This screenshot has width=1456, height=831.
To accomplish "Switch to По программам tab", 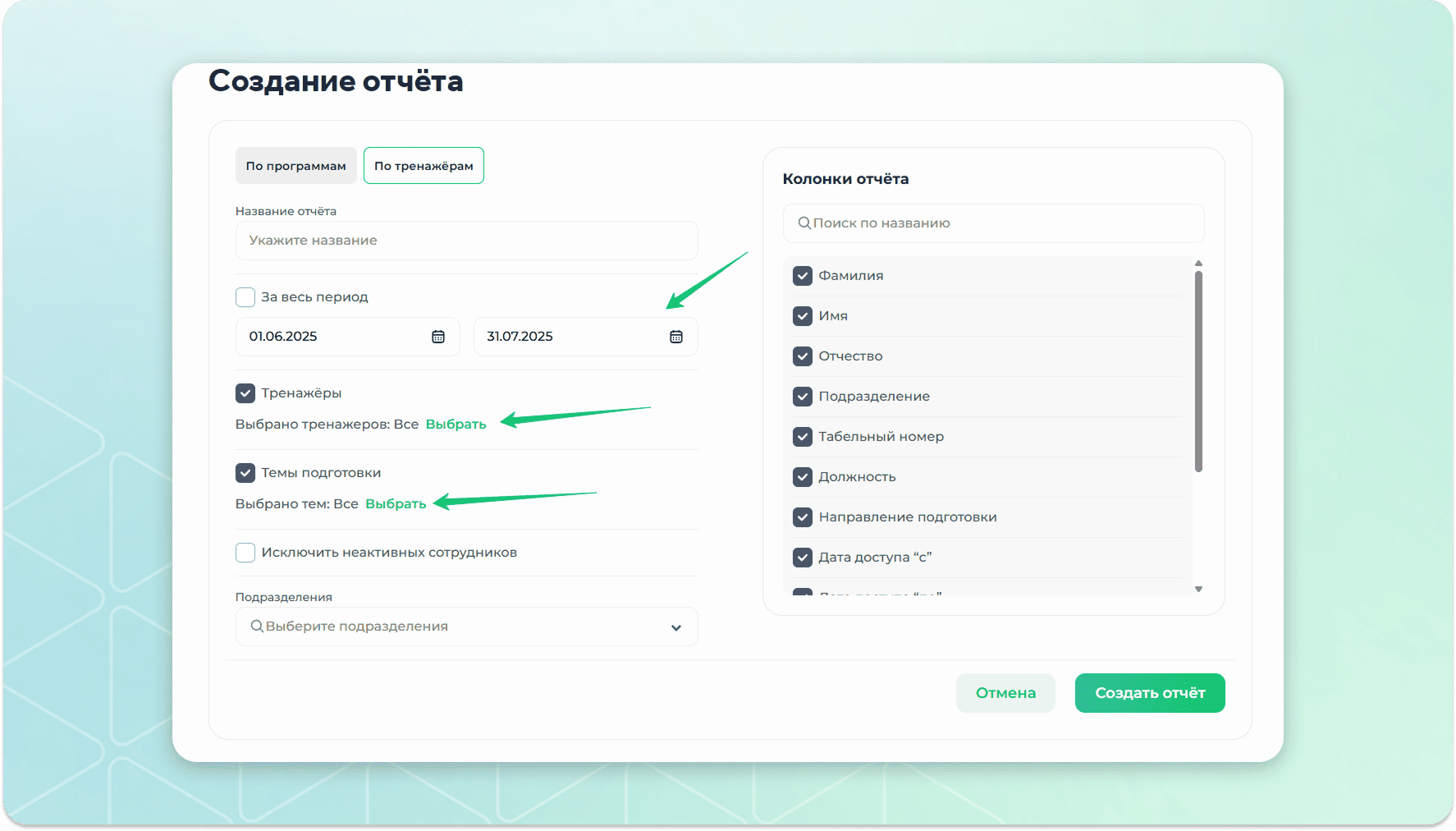I will point(295,166).
